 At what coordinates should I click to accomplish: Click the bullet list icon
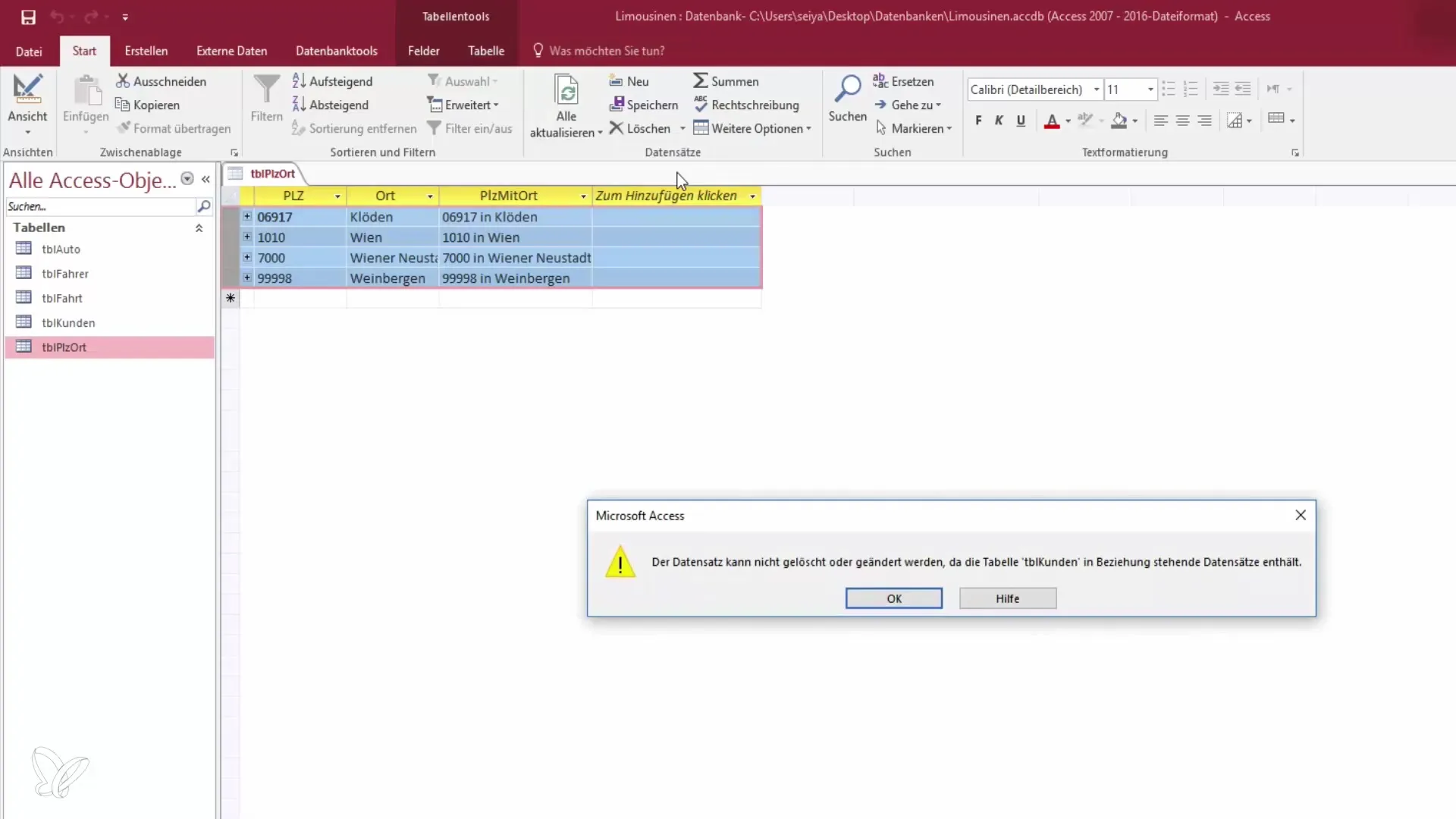click(1169, 89)
